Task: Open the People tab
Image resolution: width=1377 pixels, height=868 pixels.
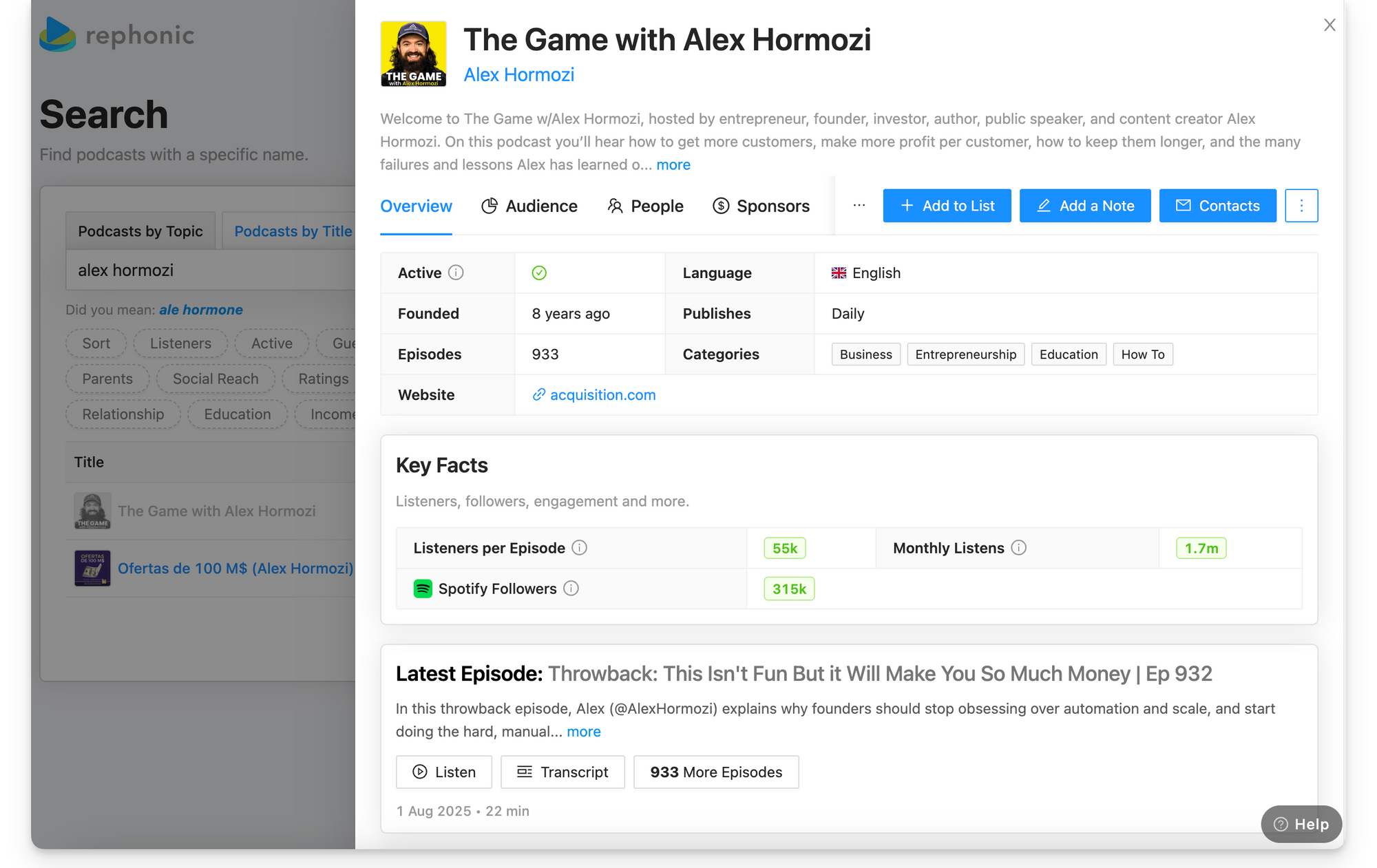Action: pos(645,206)
